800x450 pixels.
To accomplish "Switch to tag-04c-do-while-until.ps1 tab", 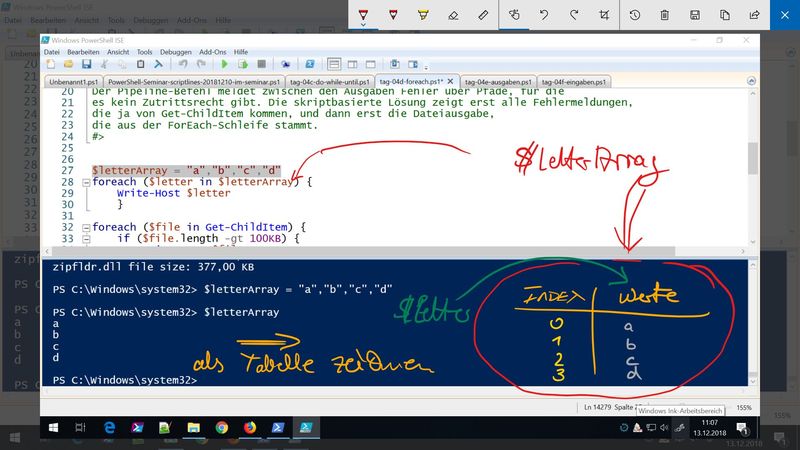I will pos(330,82).
